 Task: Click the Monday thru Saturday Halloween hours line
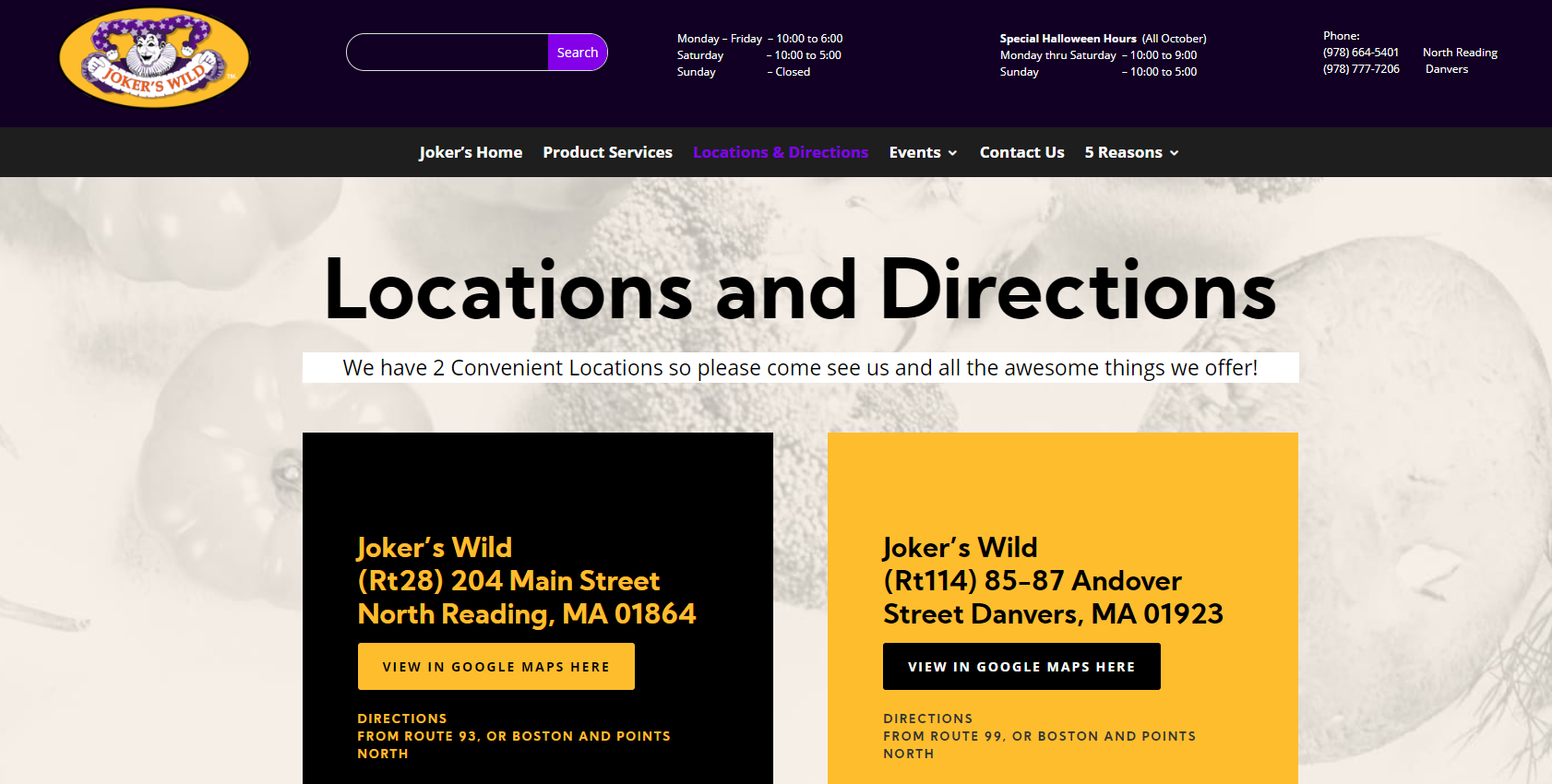[x=1099, y=55]
